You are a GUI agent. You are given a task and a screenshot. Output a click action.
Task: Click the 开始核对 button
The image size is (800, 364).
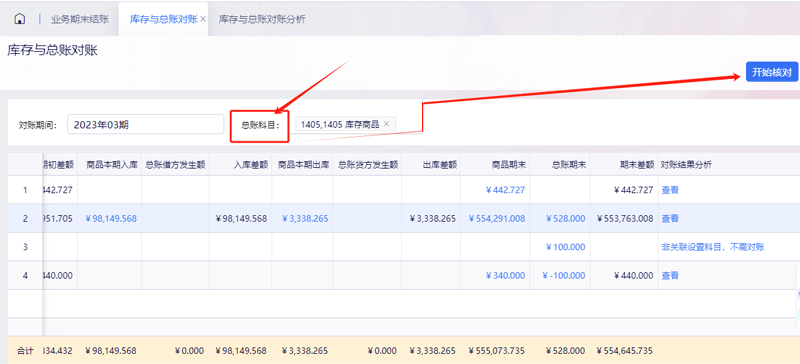pos(771,72)
